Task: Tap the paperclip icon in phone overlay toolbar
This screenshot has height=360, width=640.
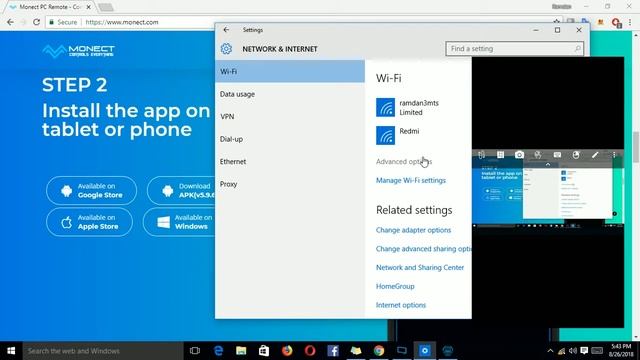Action: (x=482, y=155)
